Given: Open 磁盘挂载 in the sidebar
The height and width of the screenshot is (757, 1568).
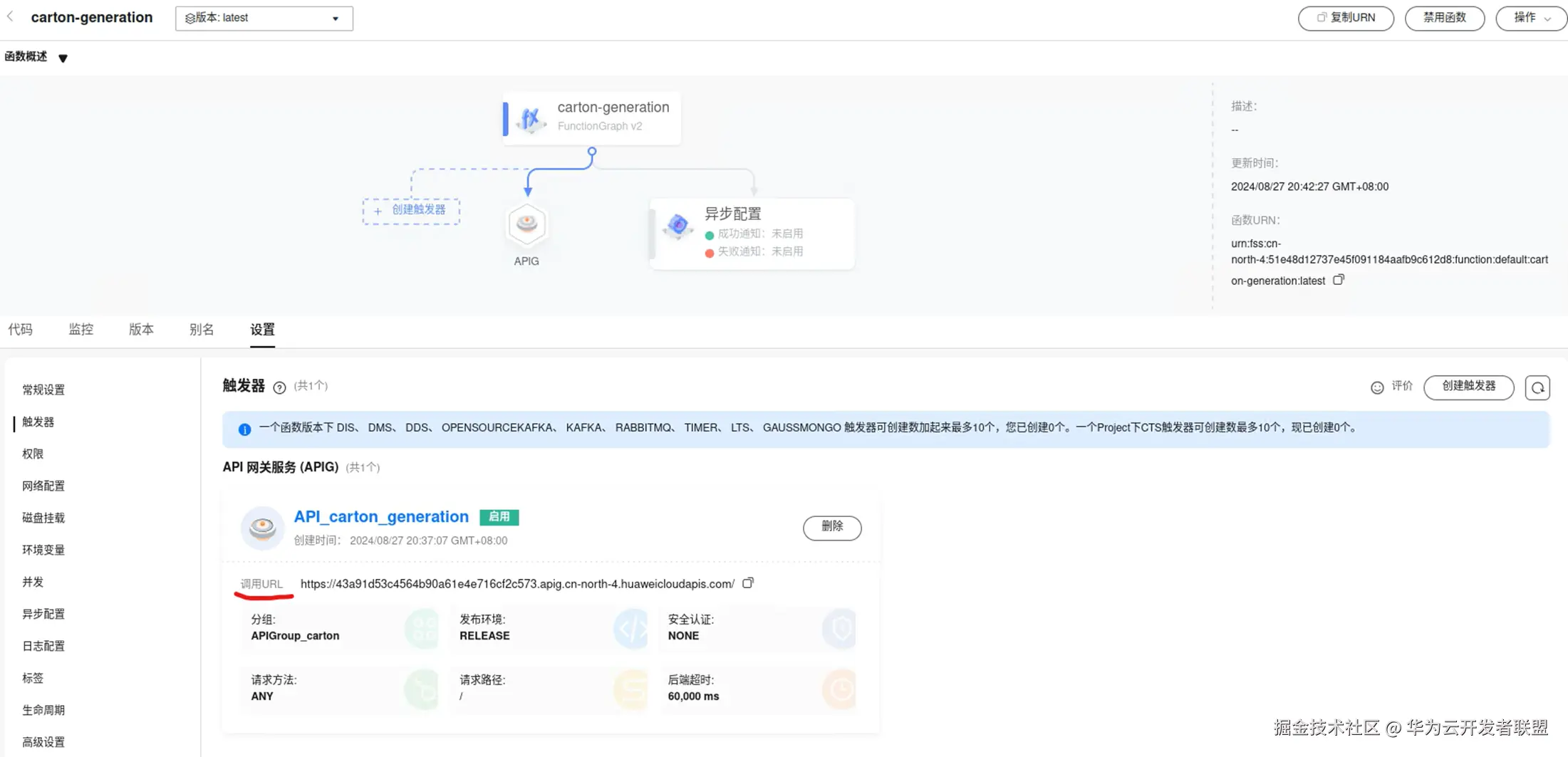Looking at the screenshot, I should tap(43, 518).
